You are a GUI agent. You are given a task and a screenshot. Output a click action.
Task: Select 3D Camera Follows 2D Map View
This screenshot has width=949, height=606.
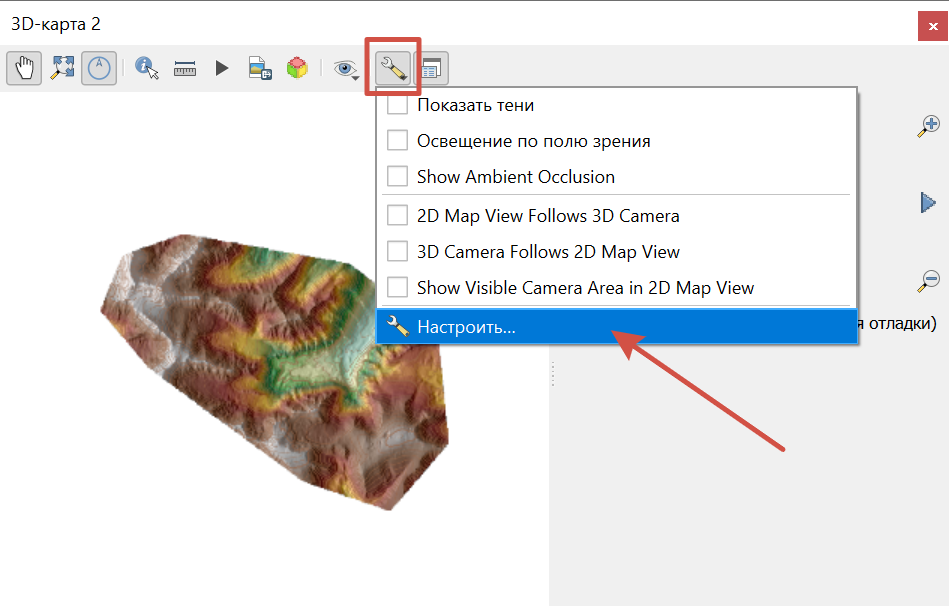(x=398, y=252)
